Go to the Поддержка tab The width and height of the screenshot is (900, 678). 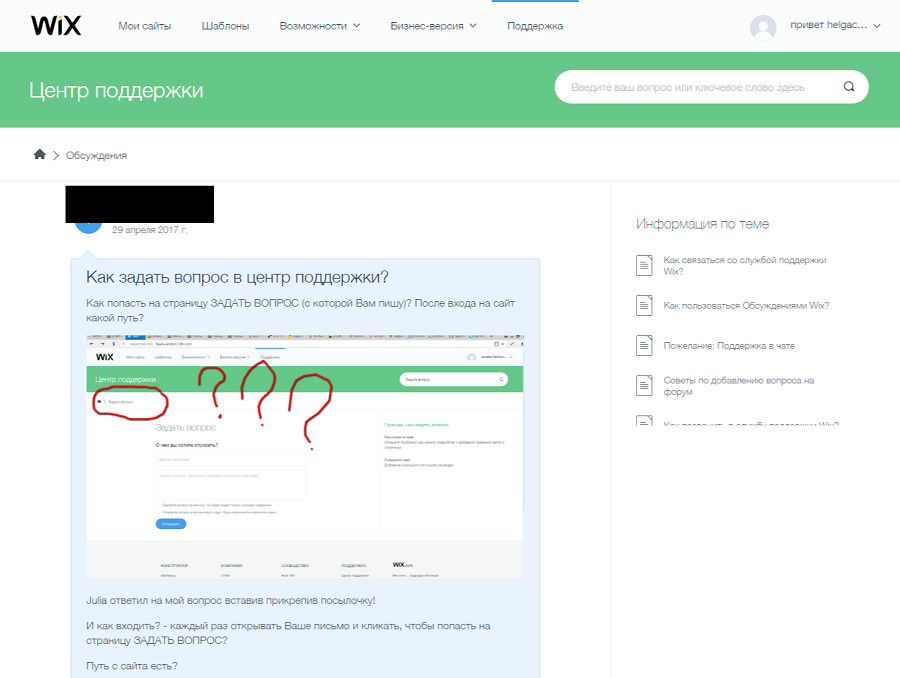coord(535,26)
